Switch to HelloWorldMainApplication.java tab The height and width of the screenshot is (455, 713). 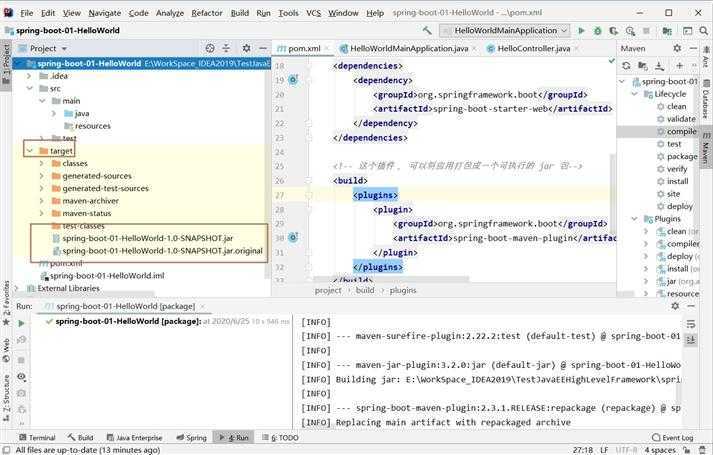(x=409, y=48)
